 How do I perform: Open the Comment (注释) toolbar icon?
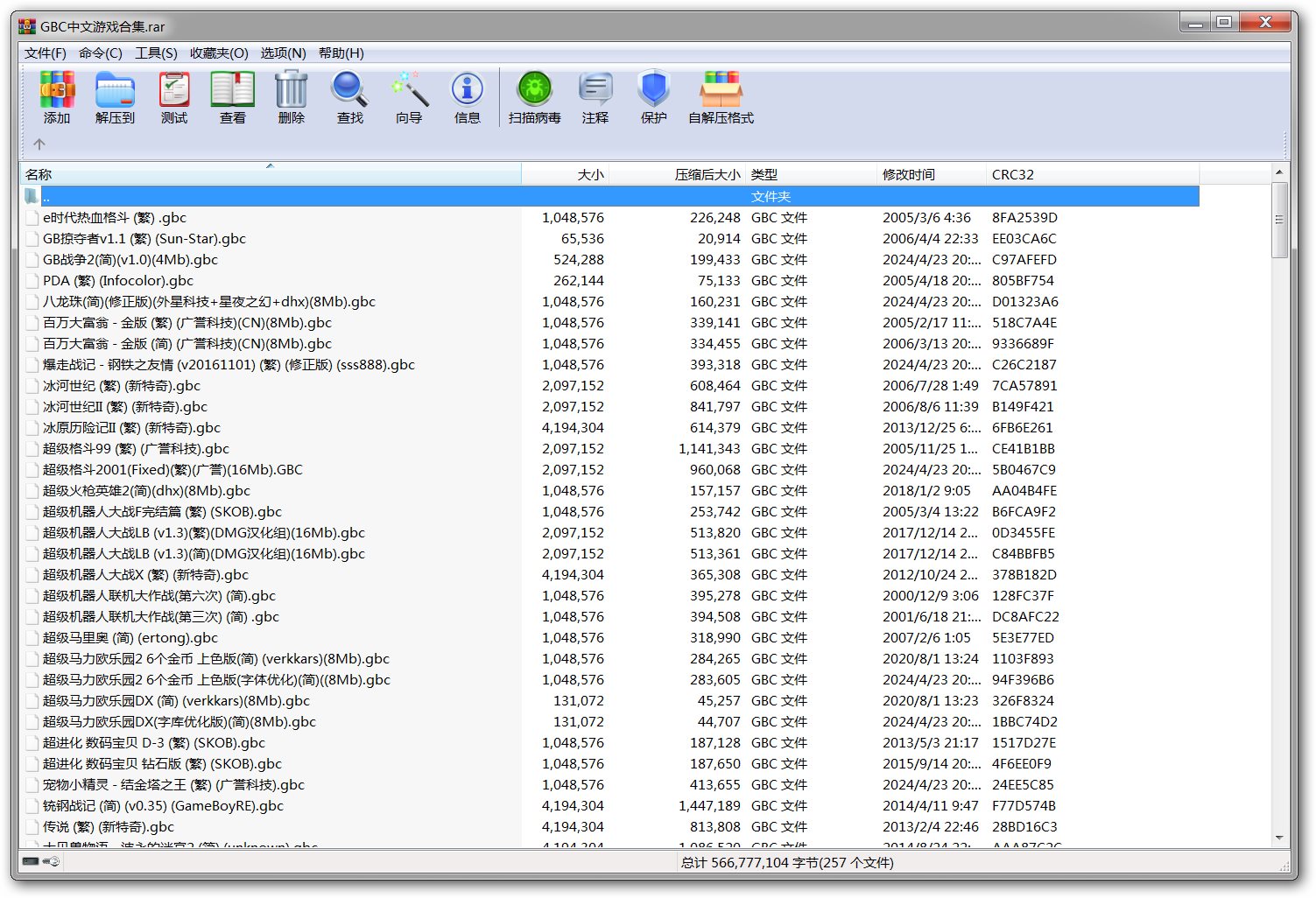(595, 89)
